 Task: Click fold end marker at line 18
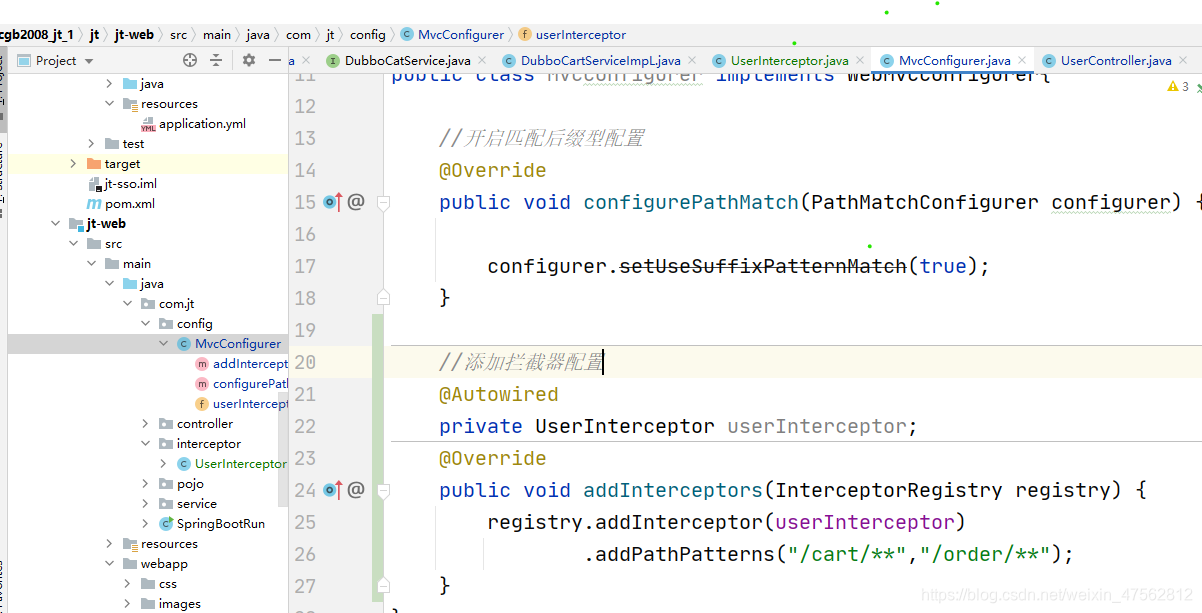click(x=382, y=298)
